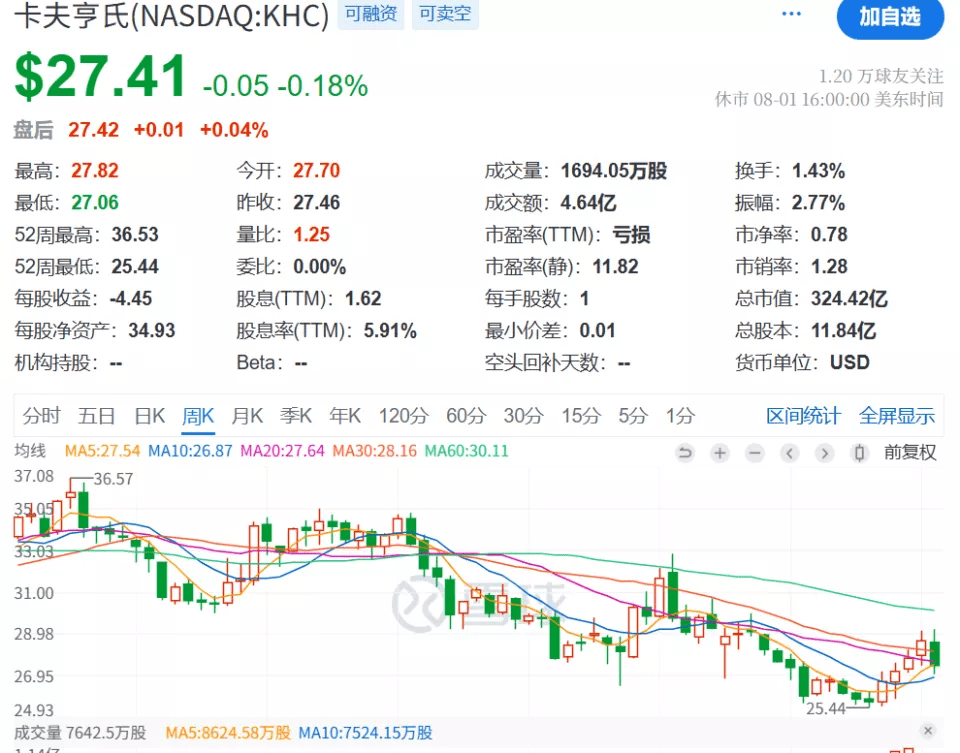Click the 加自选 add to watchlist button
The width and height of the screenshot is (960, 753).
pyautogui.click(x=889, y=18)
